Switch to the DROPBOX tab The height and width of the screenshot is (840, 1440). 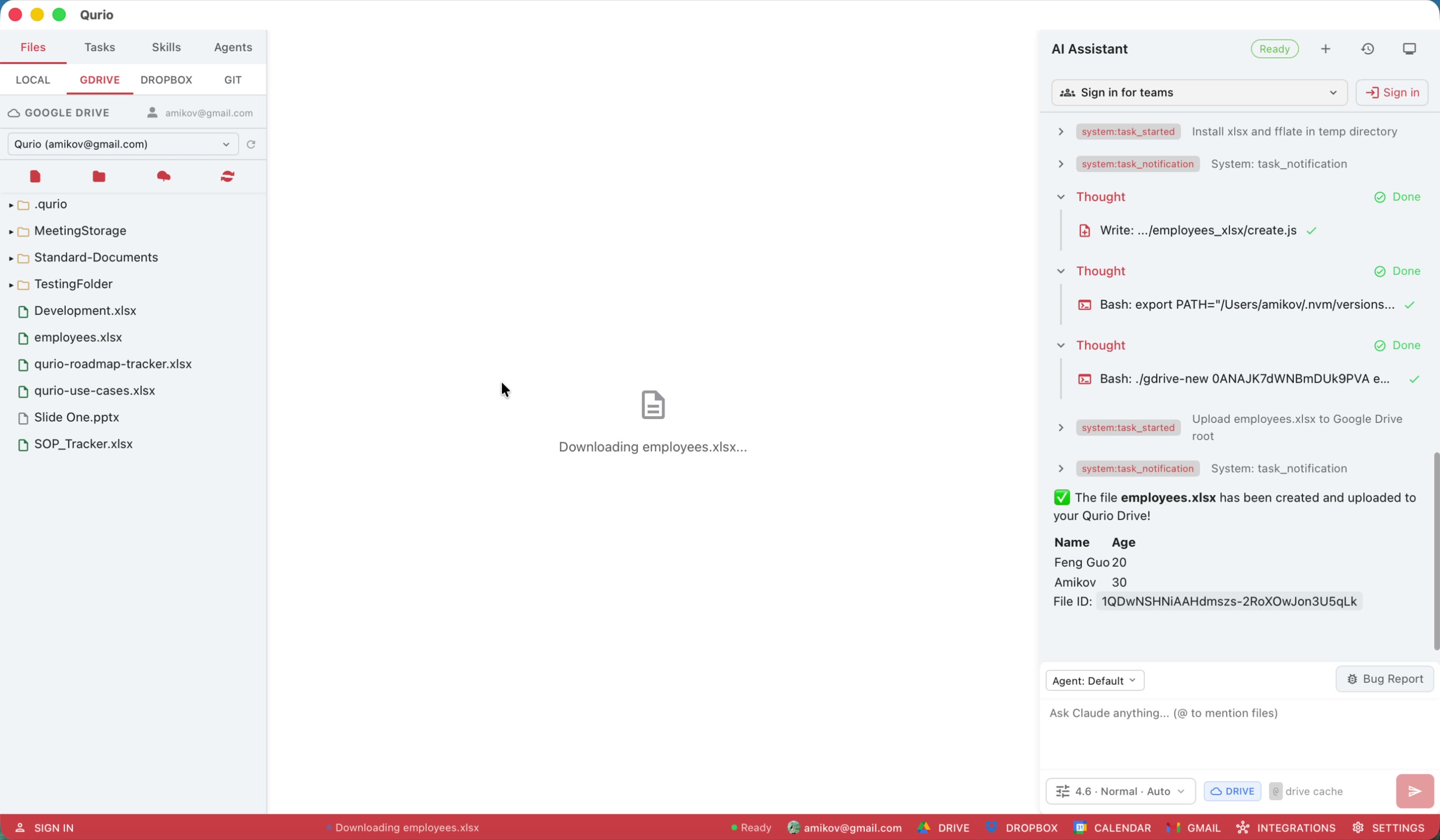(166, 80)
